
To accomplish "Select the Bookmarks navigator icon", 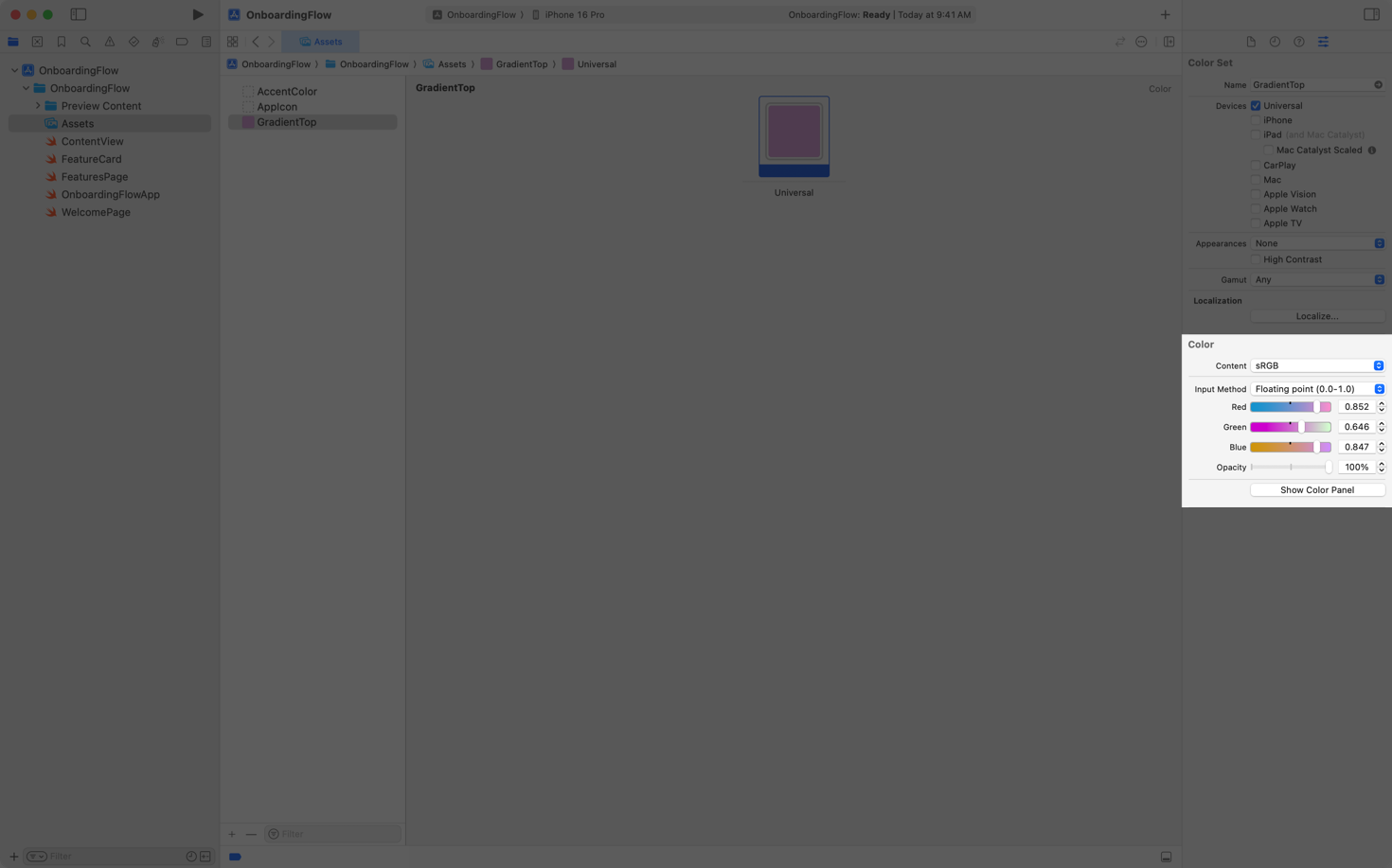I will (61, 42).
